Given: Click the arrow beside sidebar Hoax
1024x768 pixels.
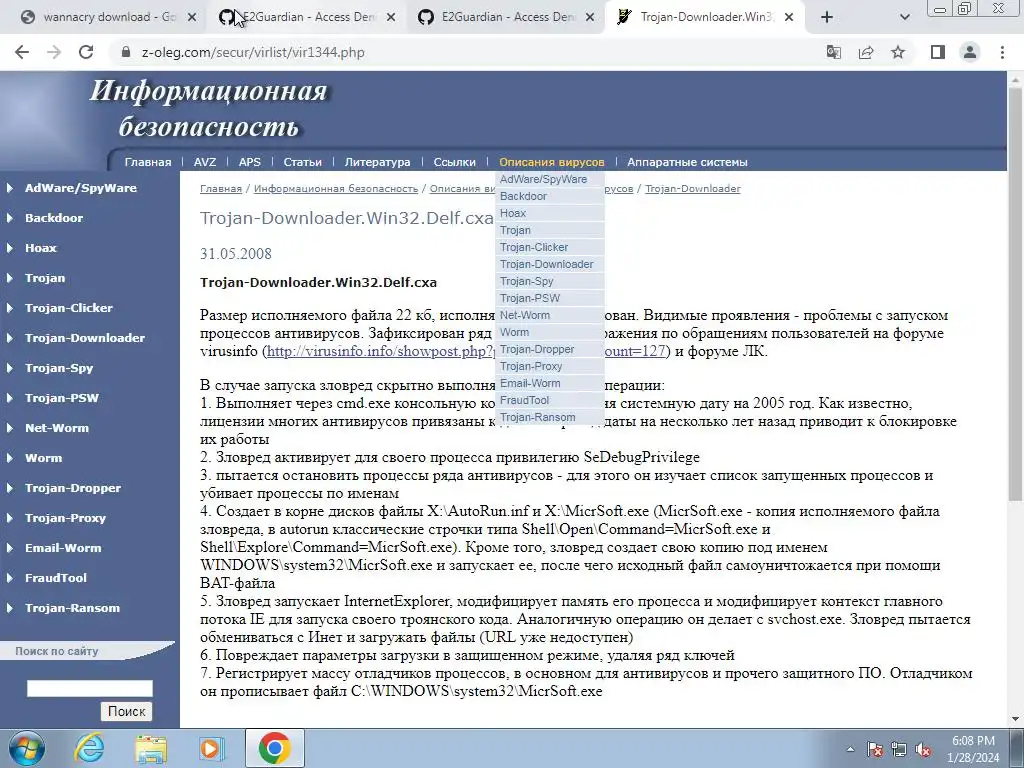Looking at the screenshot, I should (10, 248).
